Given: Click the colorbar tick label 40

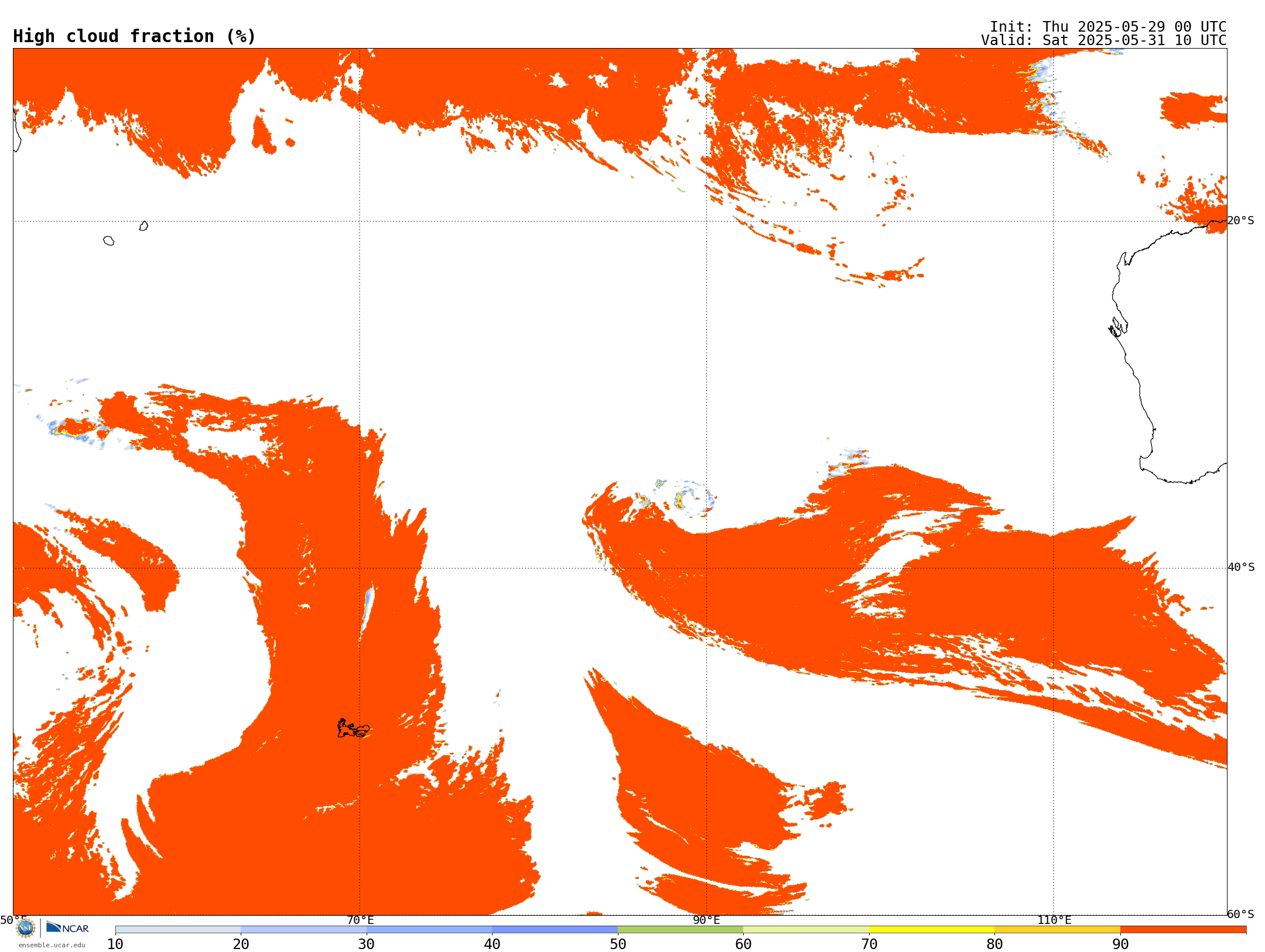Looking at the screenshot, I should click(492, 944).
